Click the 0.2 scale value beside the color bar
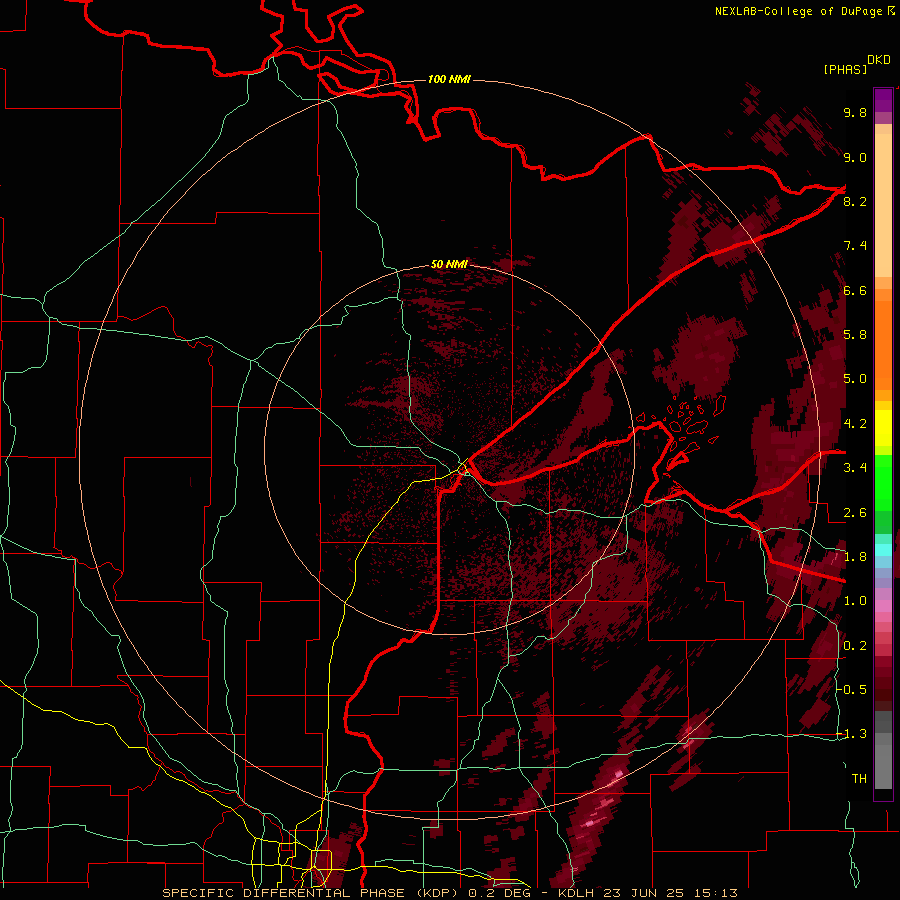 pos(855,646)
